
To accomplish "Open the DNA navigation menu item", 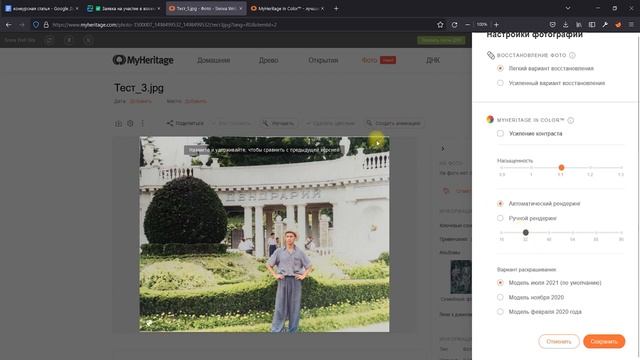I will (433, 60).
